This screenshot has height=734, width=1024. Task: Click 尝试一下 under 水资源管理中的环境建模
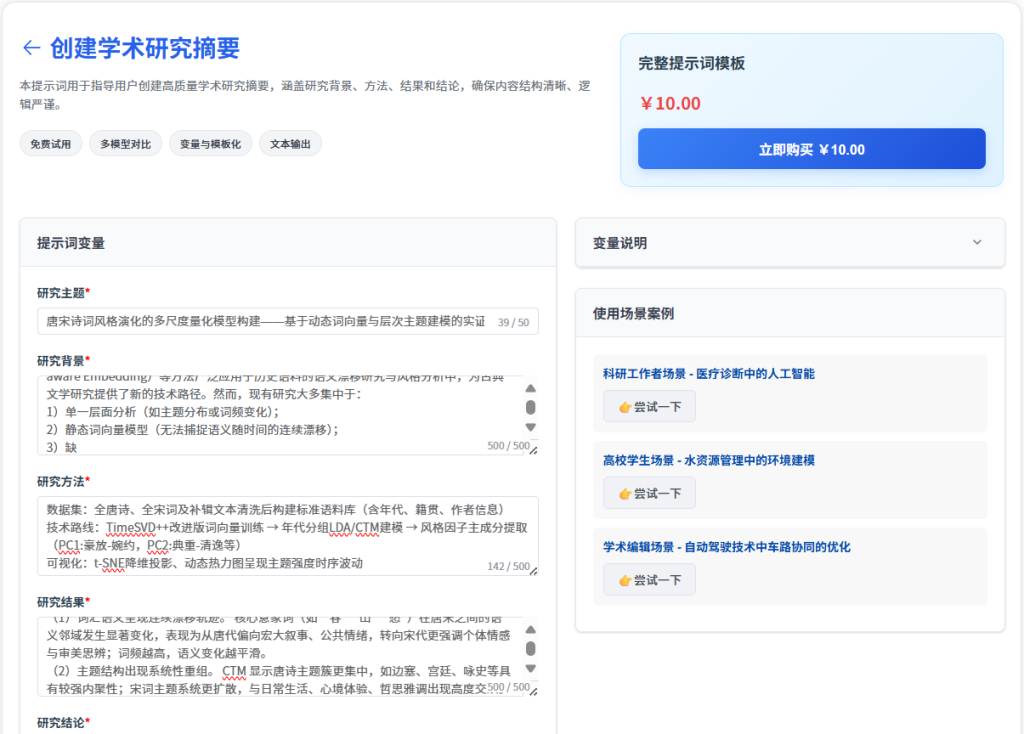point(649,493)
